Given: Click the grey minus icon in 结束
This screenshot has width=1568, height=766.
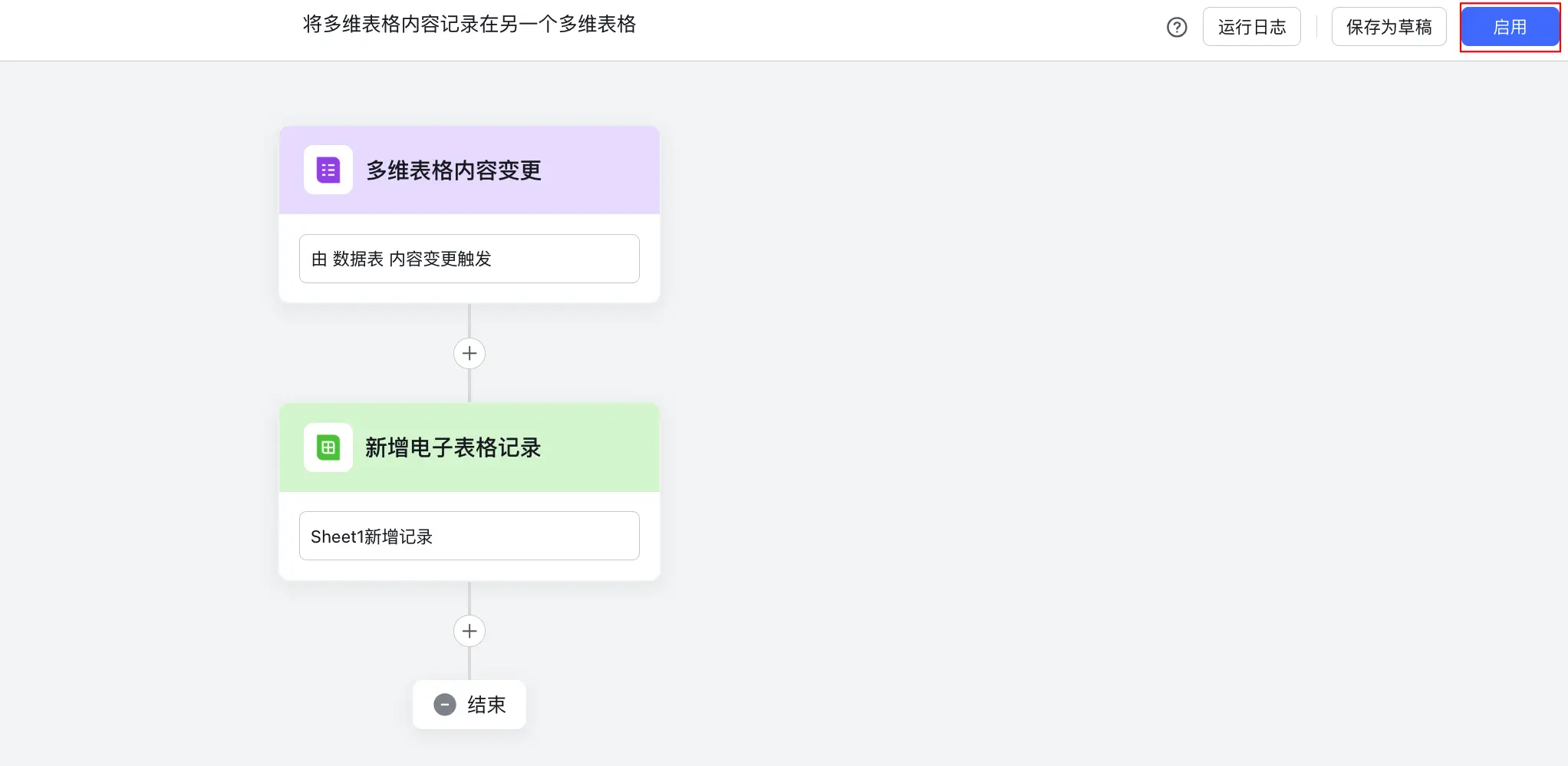Looking at the screenshot, I should 445,705.
